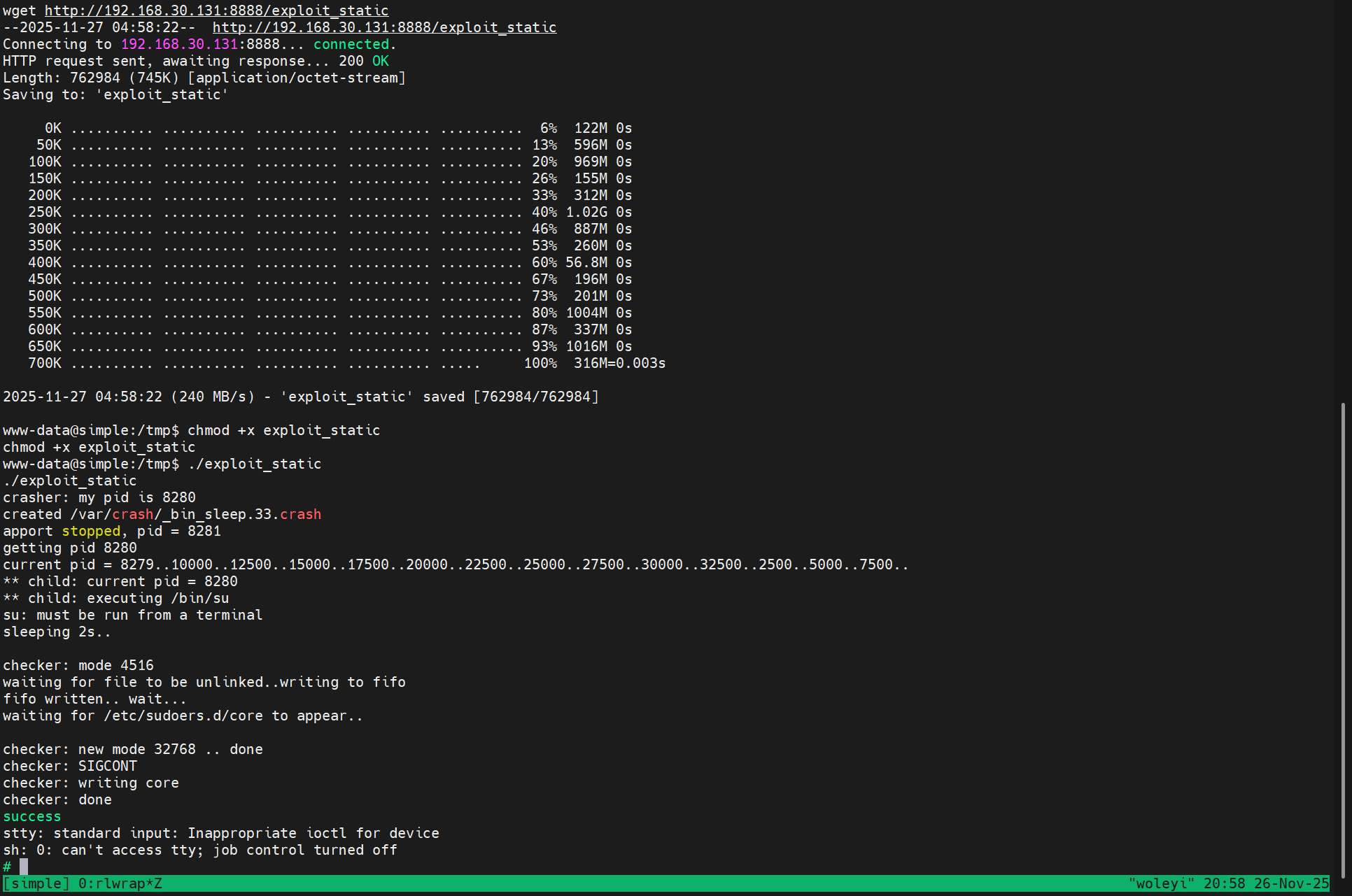Select the tmux window tab '0:rlwrap*Z'
The height and width of the screenshot is (896, 1352).
pos(120,883)
